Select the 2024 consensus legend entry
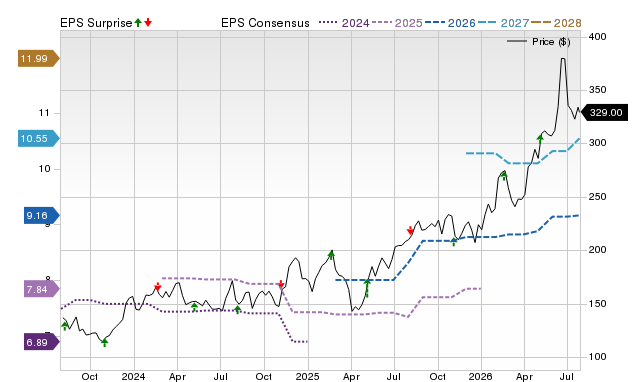This screenshot has height=382, width=640. pos(344,23)
